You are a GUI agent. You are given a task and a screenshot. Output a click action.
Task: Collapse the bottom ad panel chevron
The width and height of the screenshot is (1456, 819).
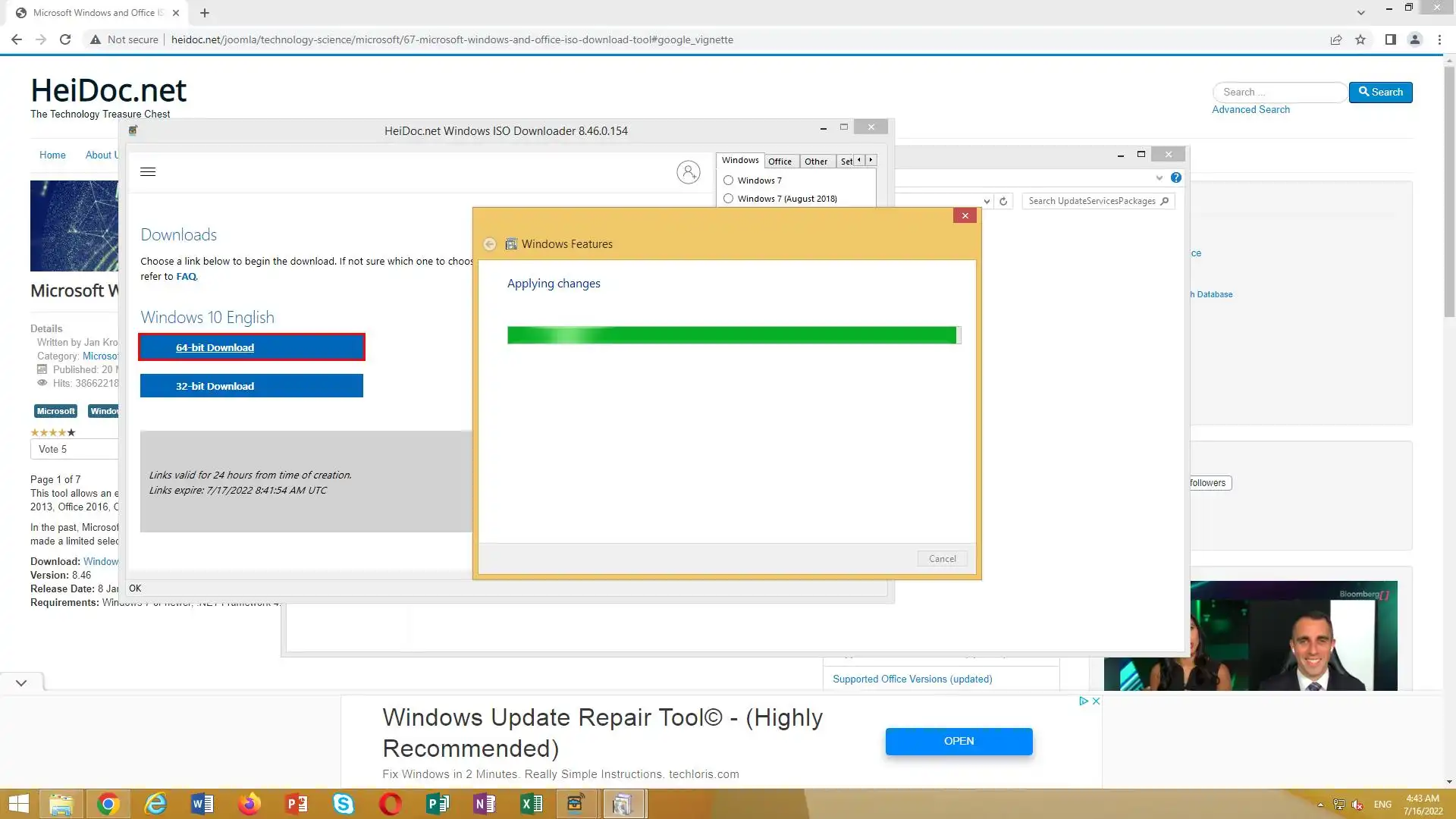tap(21, 682)
